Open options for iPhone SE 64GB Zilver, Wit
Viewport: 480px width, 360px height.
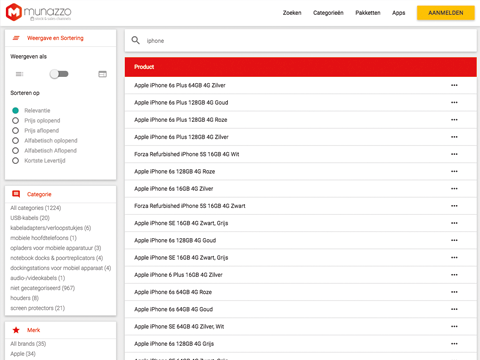point(454,327)
